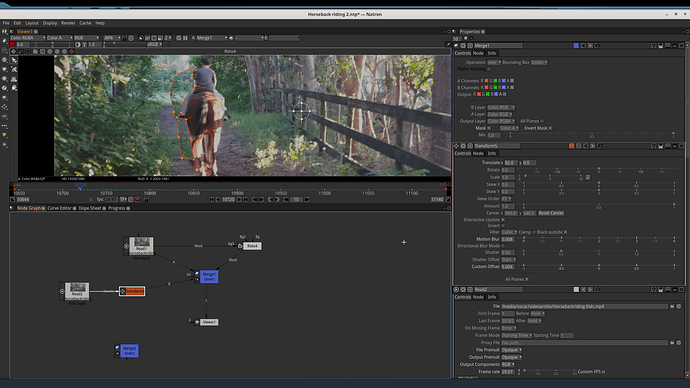Image resolution: width=690 pixels, height=388 pixels.
Task: Open the Layout menu
Action: coord(32,23)
